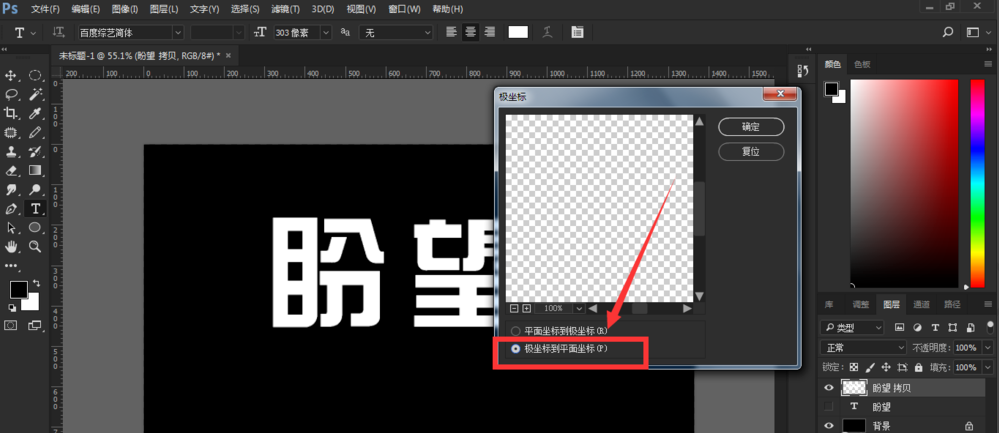Select the Horizontal Type tool
Viewport: 999px width, 433px height.
[x=35, y=208]
